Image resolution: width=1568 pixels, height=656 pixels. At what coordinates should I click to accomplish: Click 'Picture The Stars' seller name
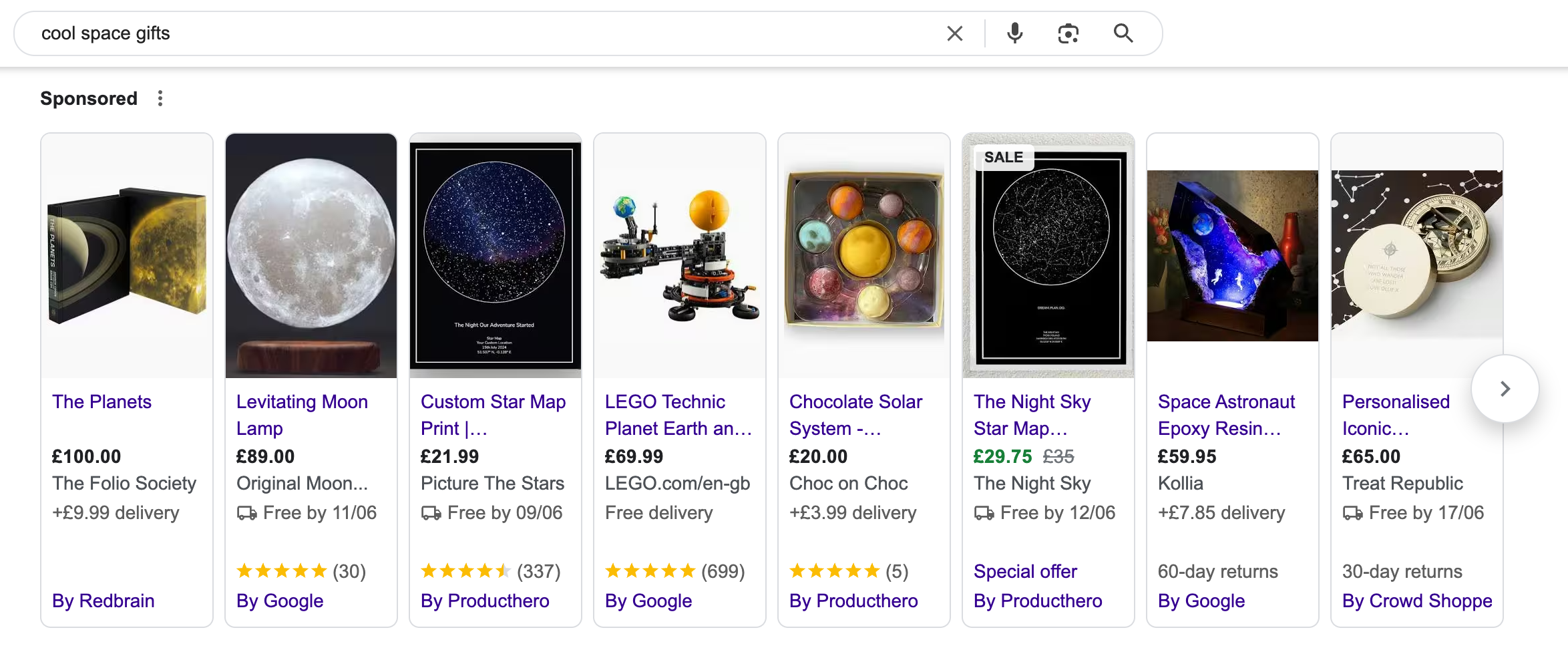[x=492, y=483]
